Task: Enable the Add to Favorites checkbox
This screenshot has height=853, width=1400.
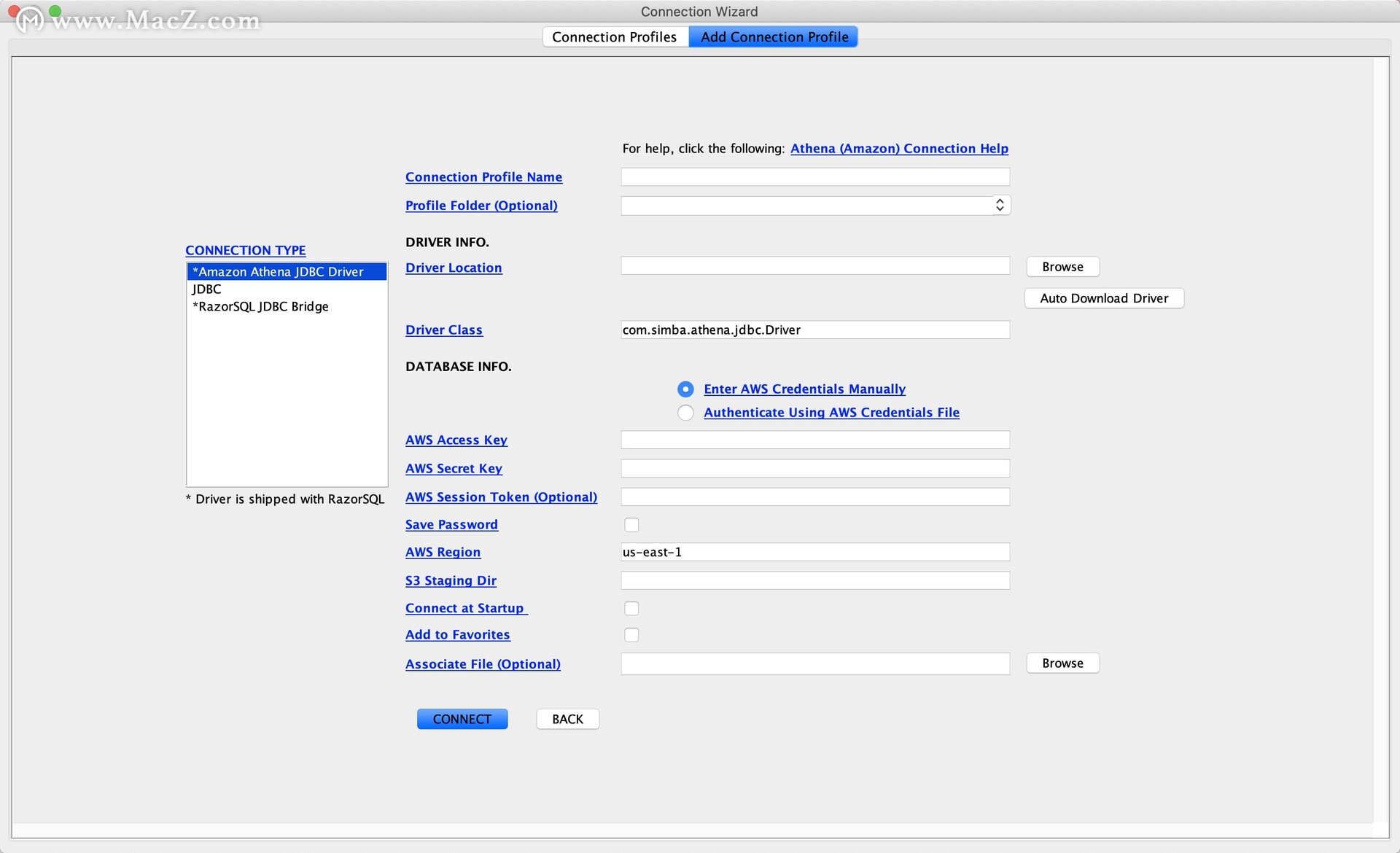Action: point(631,634)
